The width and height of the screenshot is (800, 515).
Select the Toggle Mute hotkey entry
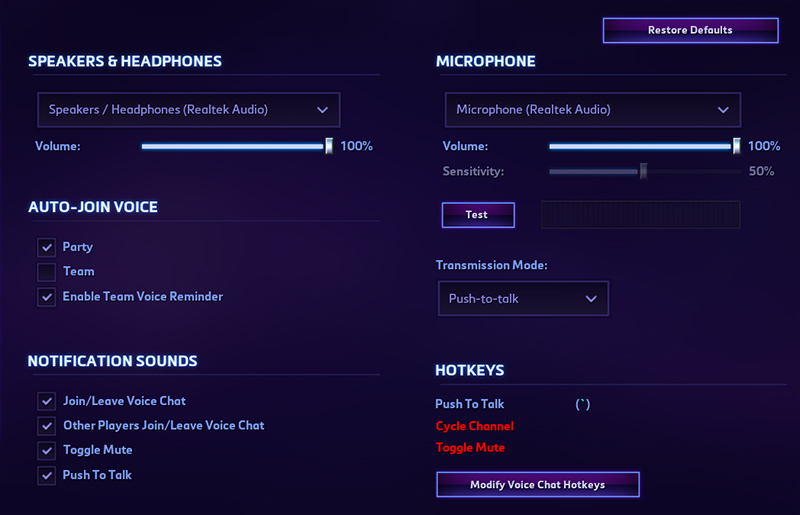[x=470, y=448]
